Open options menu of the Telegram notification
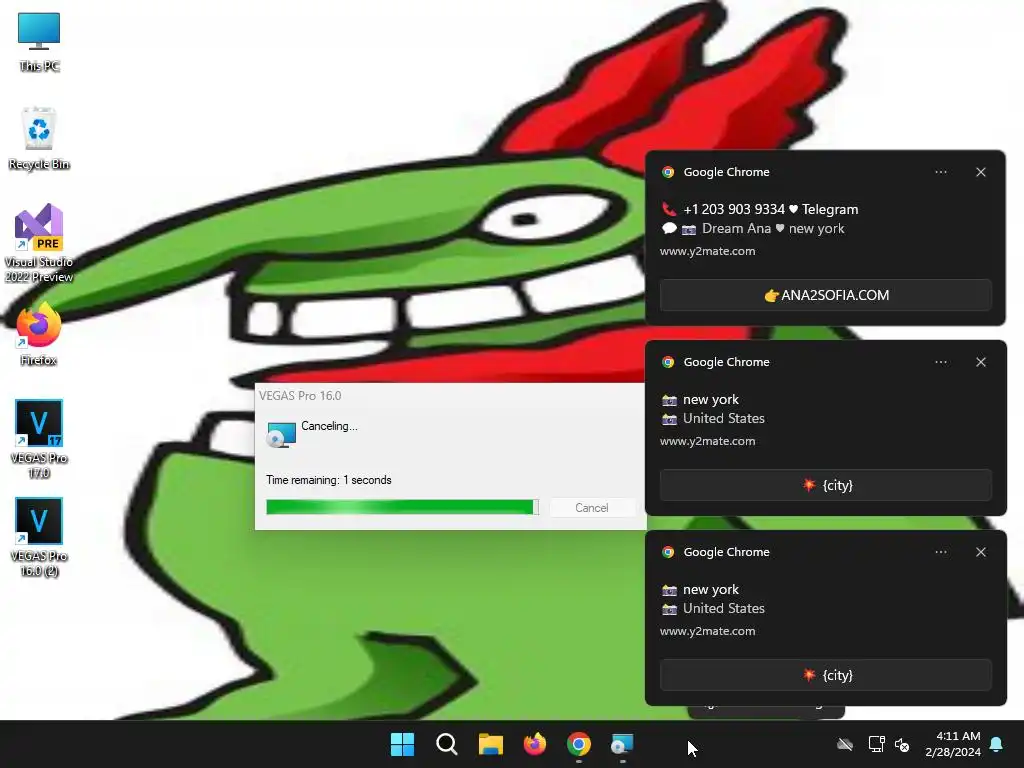Screen dimensions: 1024x768 tap(940, 172)
